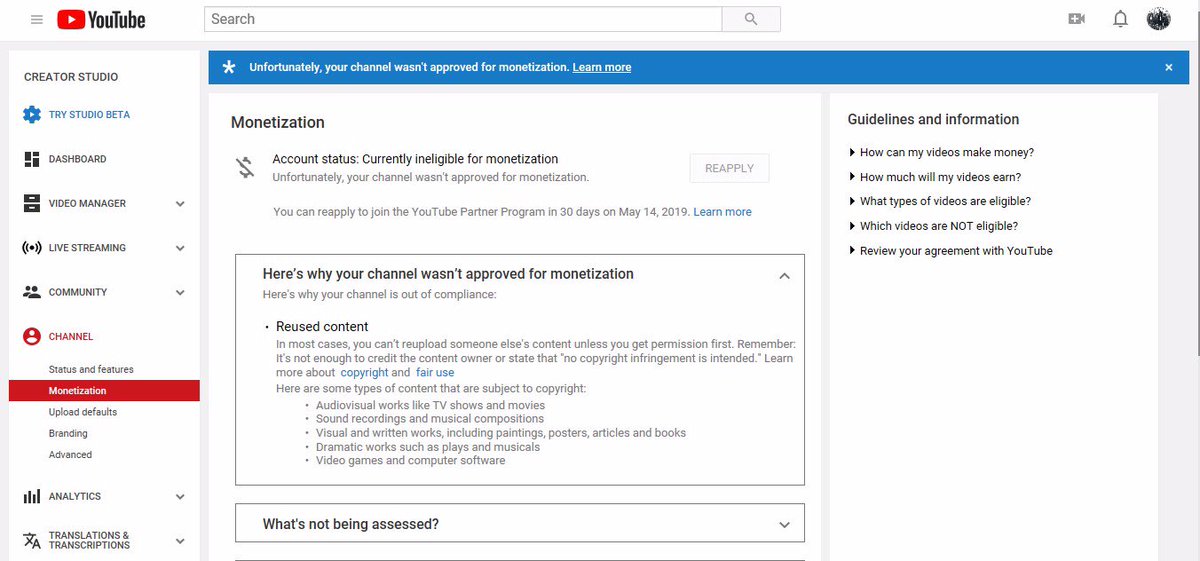Screen dimensions: 1200x561
Task: Expand Translations & Transcriptions chevron
Action: [x=180, y=541]
